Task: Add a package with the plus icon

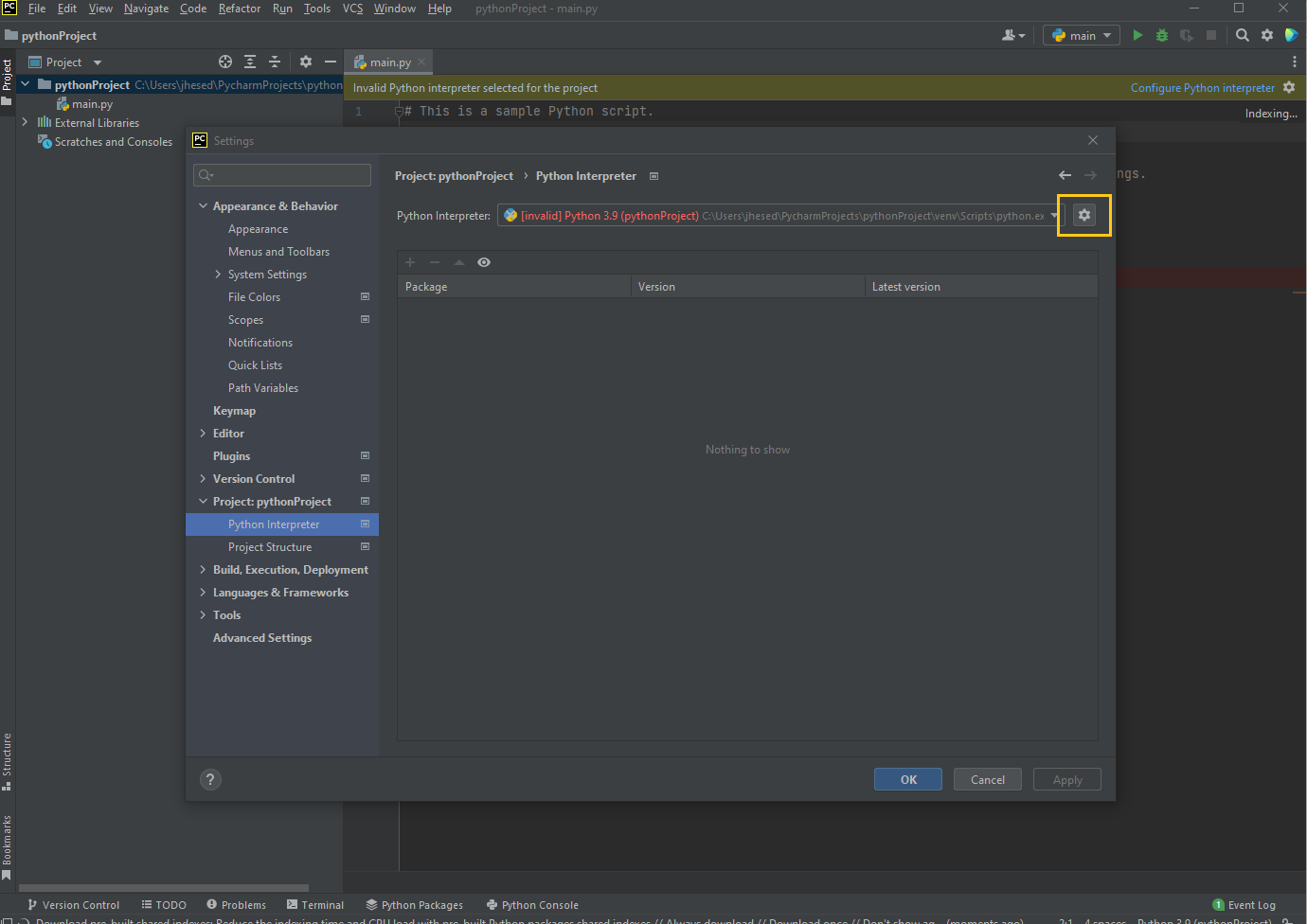Action: point(409,262)
